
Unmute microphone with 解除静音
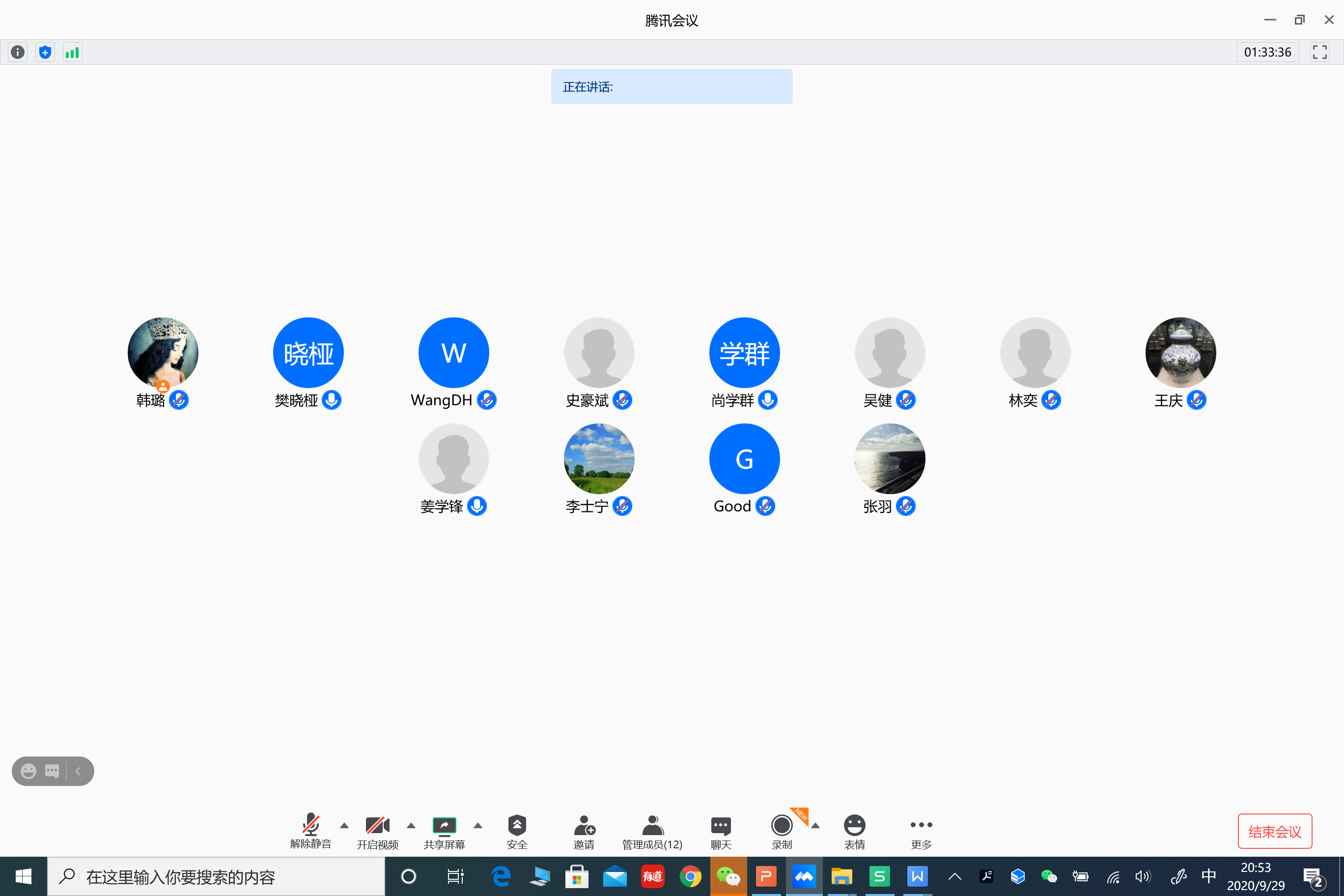pos(310,832)
